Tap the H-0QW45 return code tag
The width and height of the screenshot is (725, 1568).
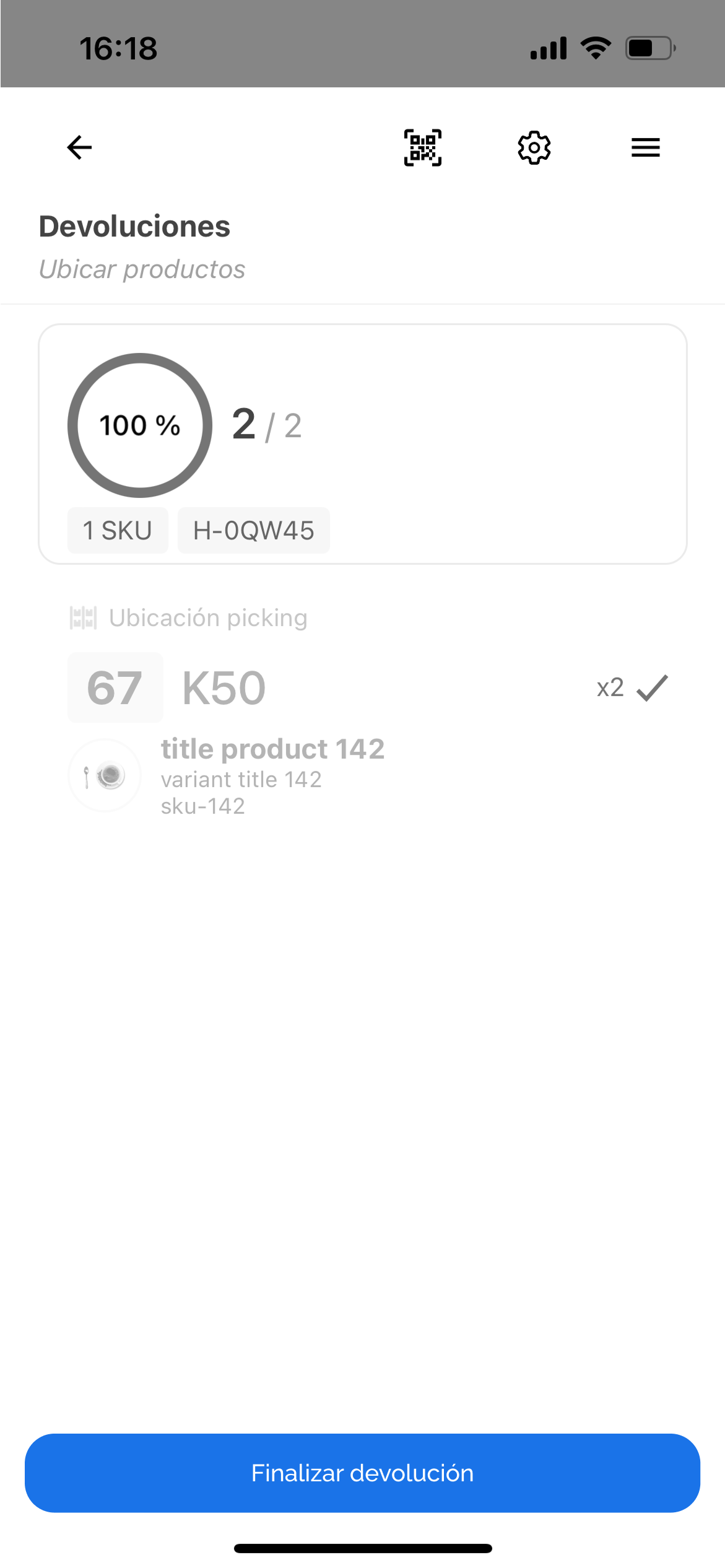[x=253, y=531]
